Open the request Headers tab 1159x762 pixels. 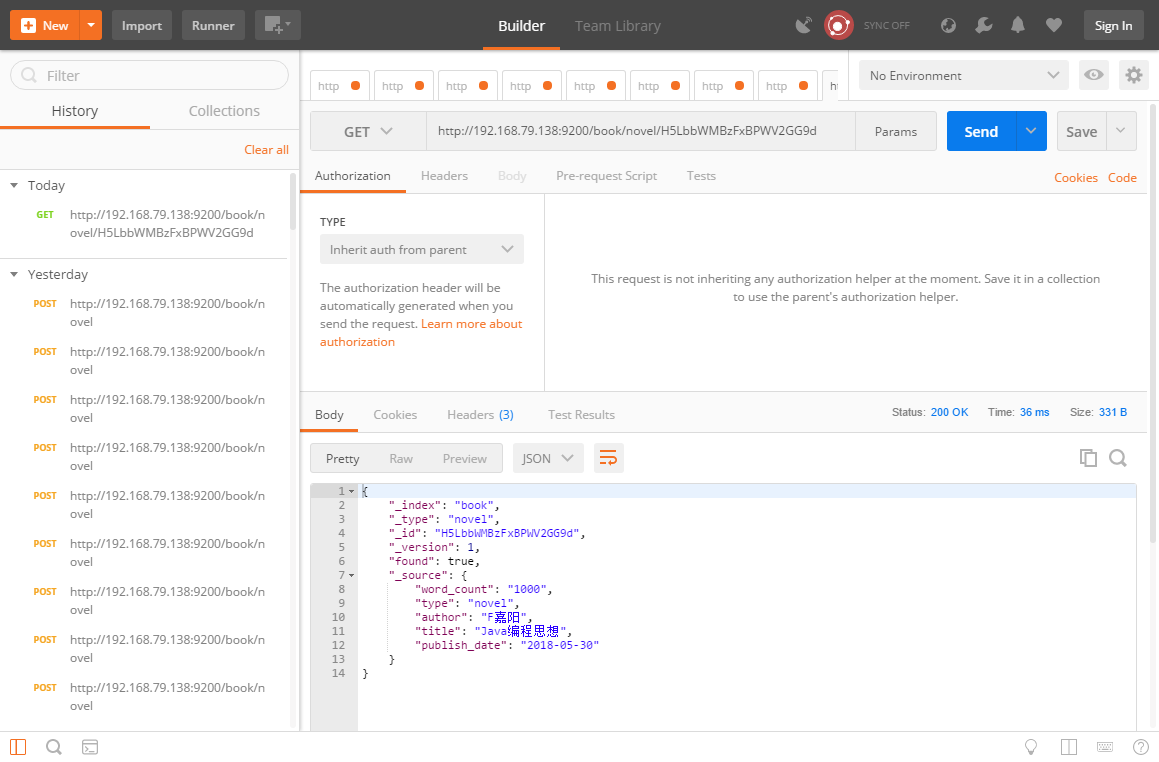coord(444,176)
